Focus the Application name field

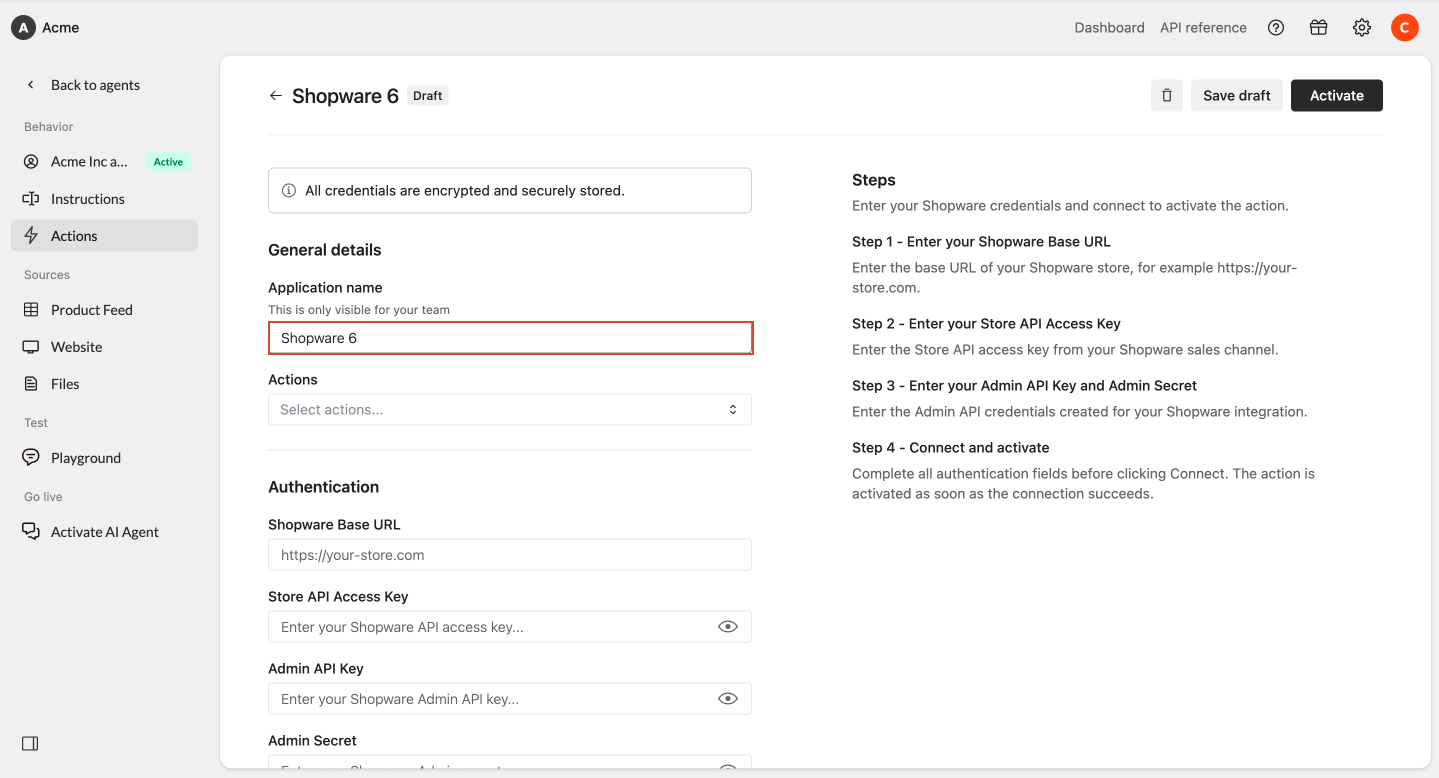510,338
